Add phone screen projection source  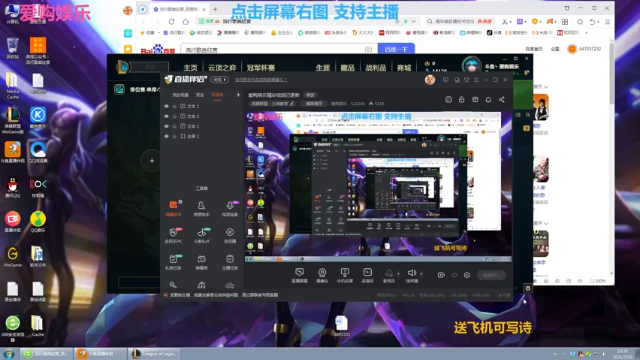(x=344, y=276)
